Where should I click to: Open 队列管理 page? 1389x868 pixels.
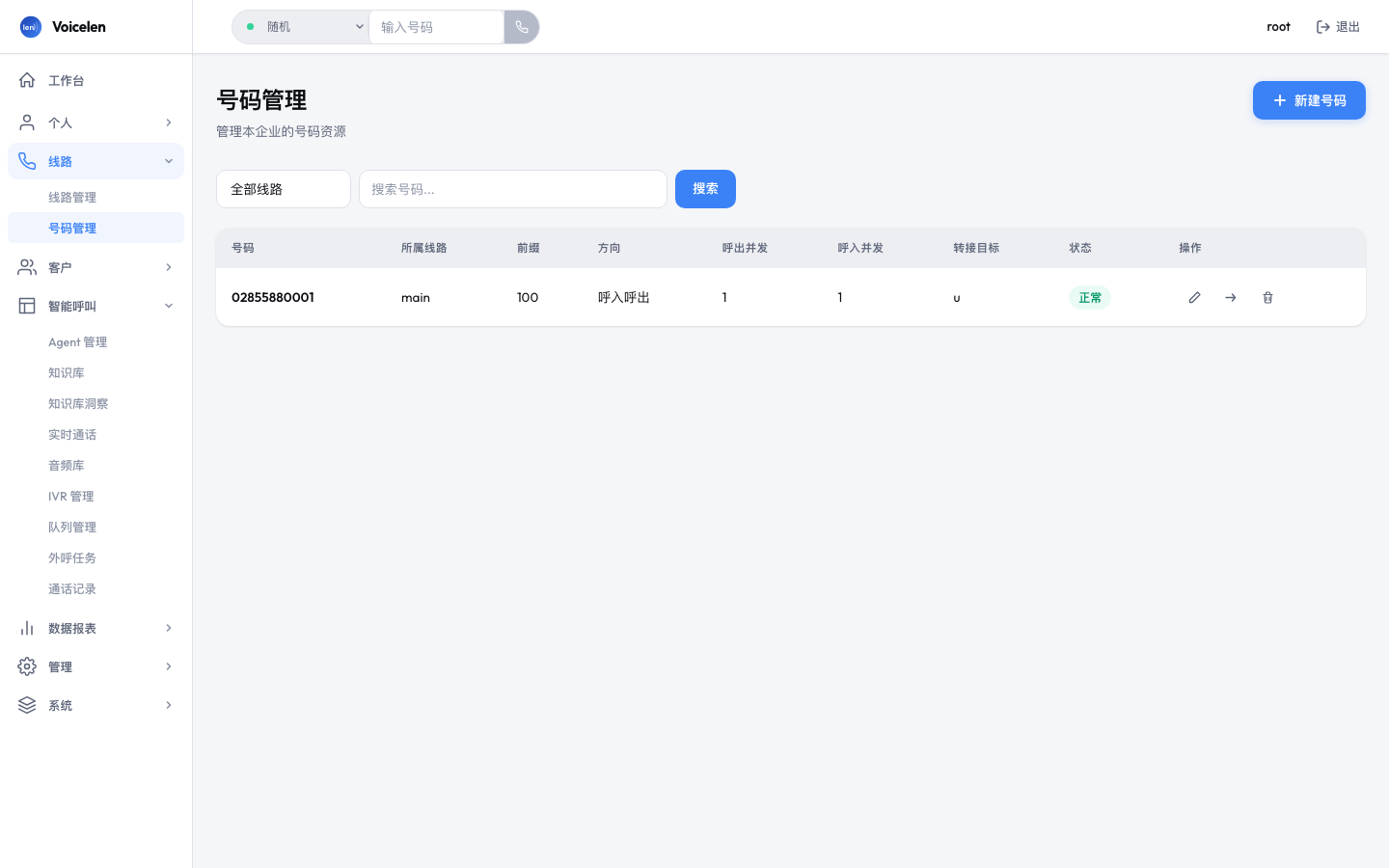click(95, 527)
